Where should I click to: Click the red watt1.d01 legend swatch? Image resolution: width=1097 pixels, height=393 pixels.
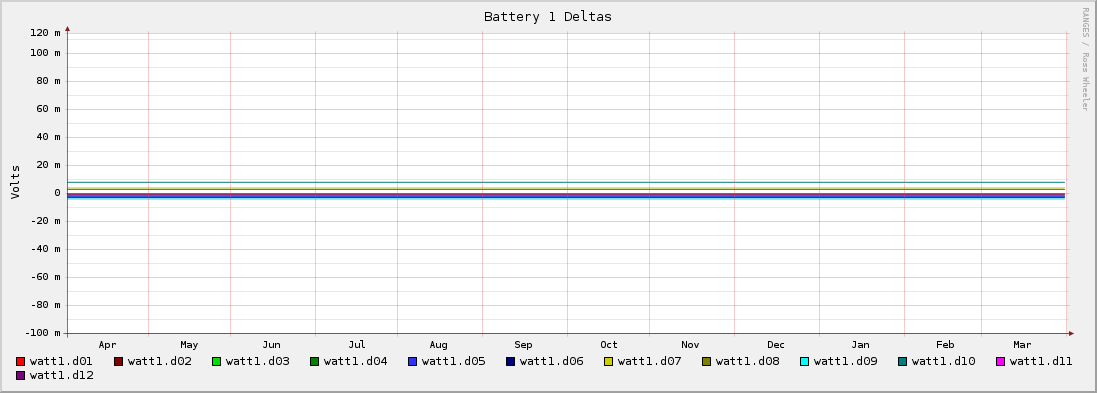pyautogui.click(x=20, y=362)
